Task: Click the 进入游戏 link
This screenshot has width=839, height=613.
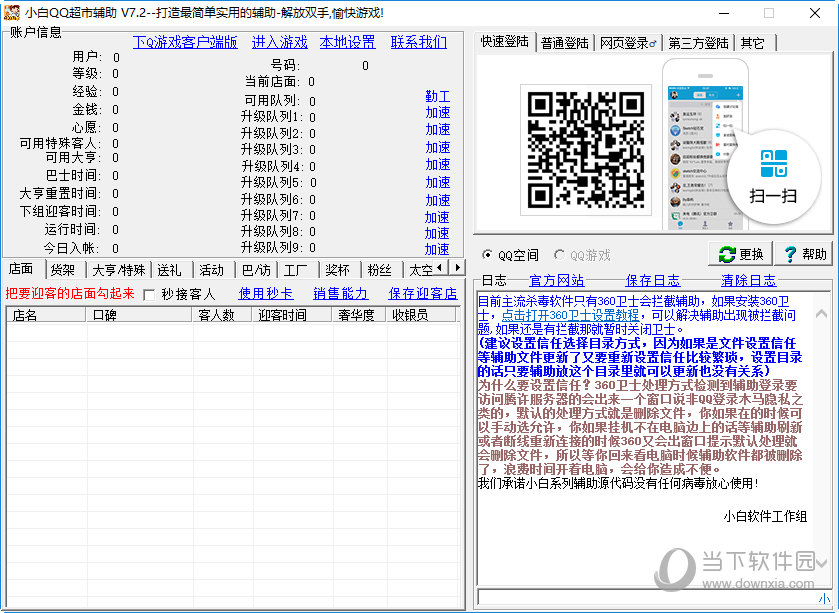Action: [x=280, y=42]
